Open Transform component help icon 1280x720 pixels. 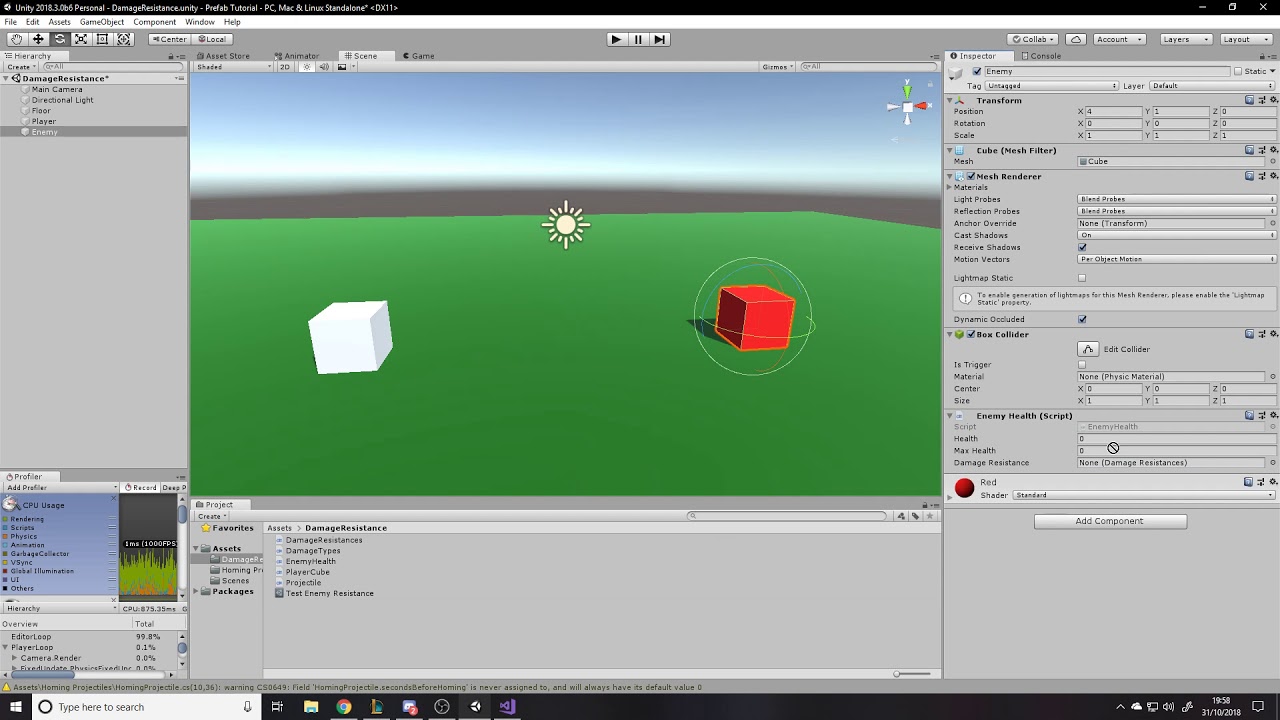1250,100
